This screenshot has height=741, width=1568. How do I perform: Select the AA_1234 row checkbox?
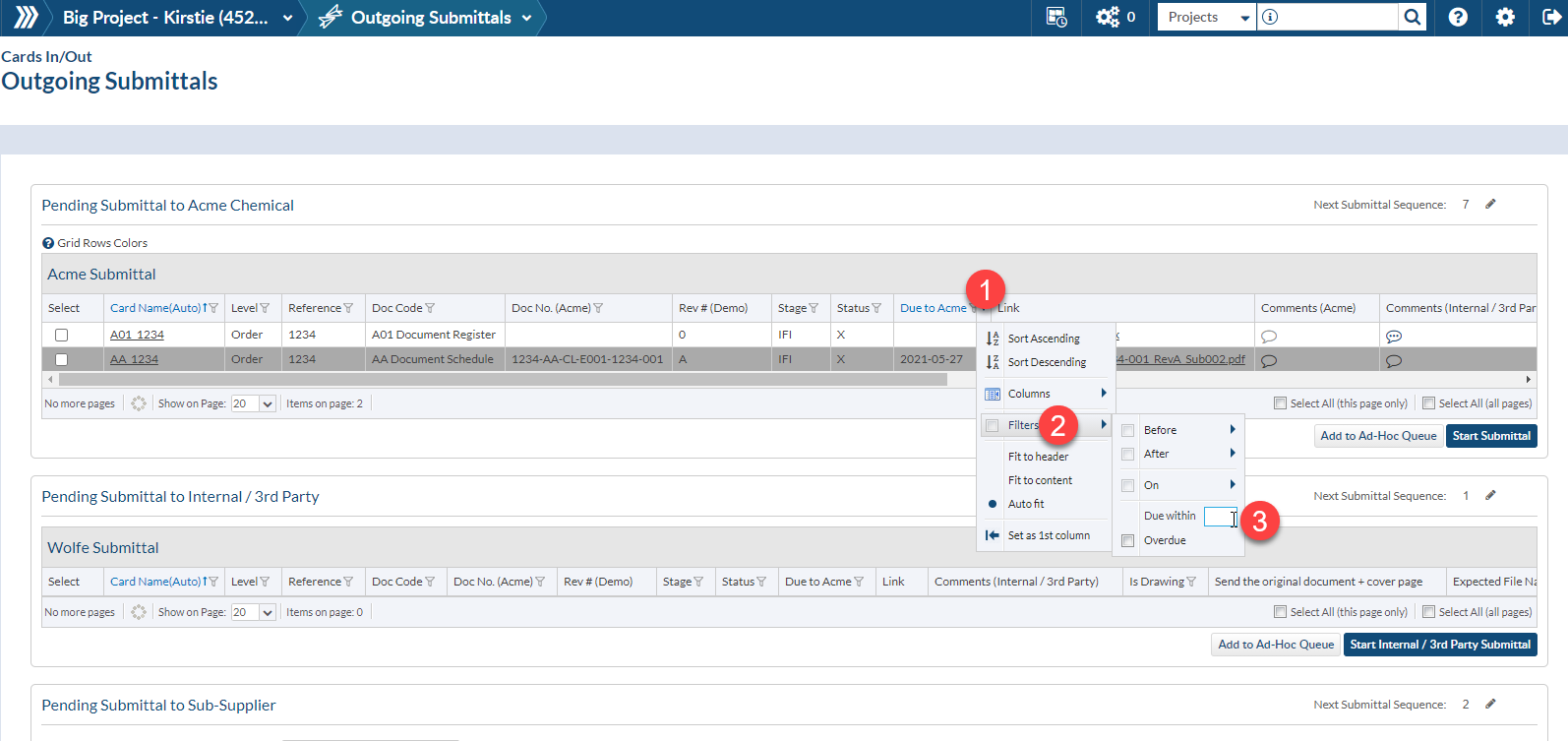click(61, 359)
